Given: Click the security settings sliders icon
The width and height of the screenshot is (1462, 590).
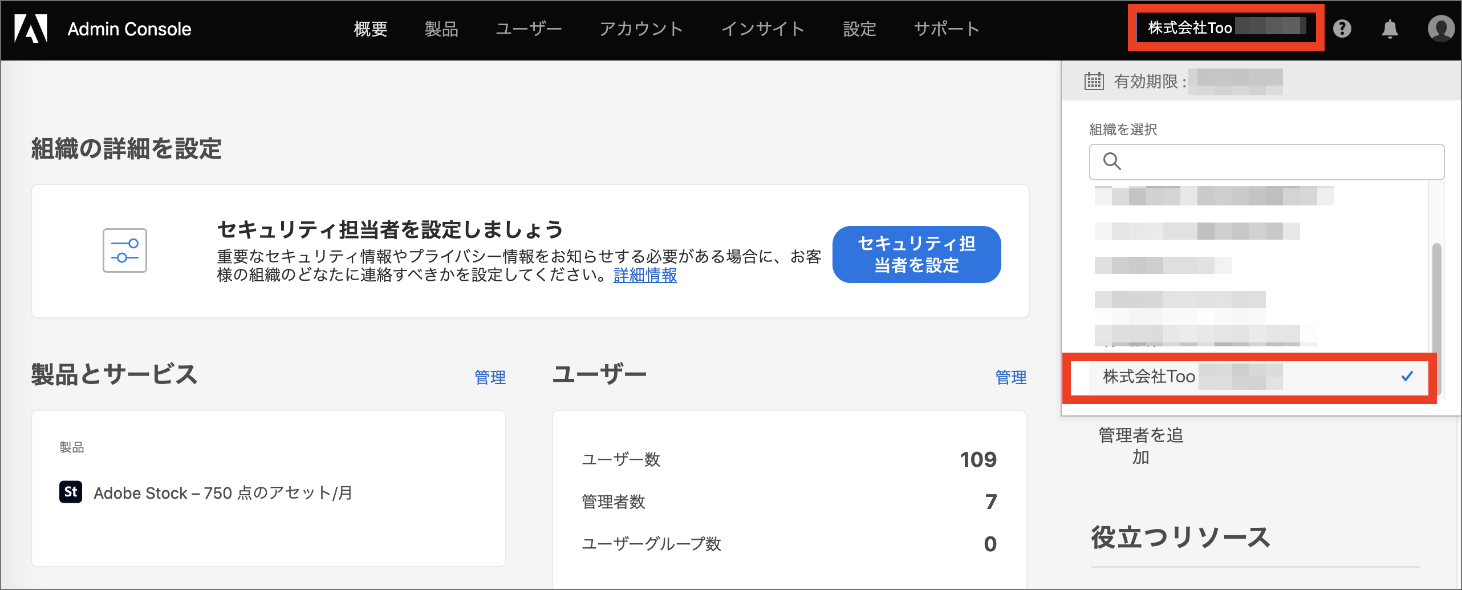Looking at the screenshot, I should pos(125,250).
